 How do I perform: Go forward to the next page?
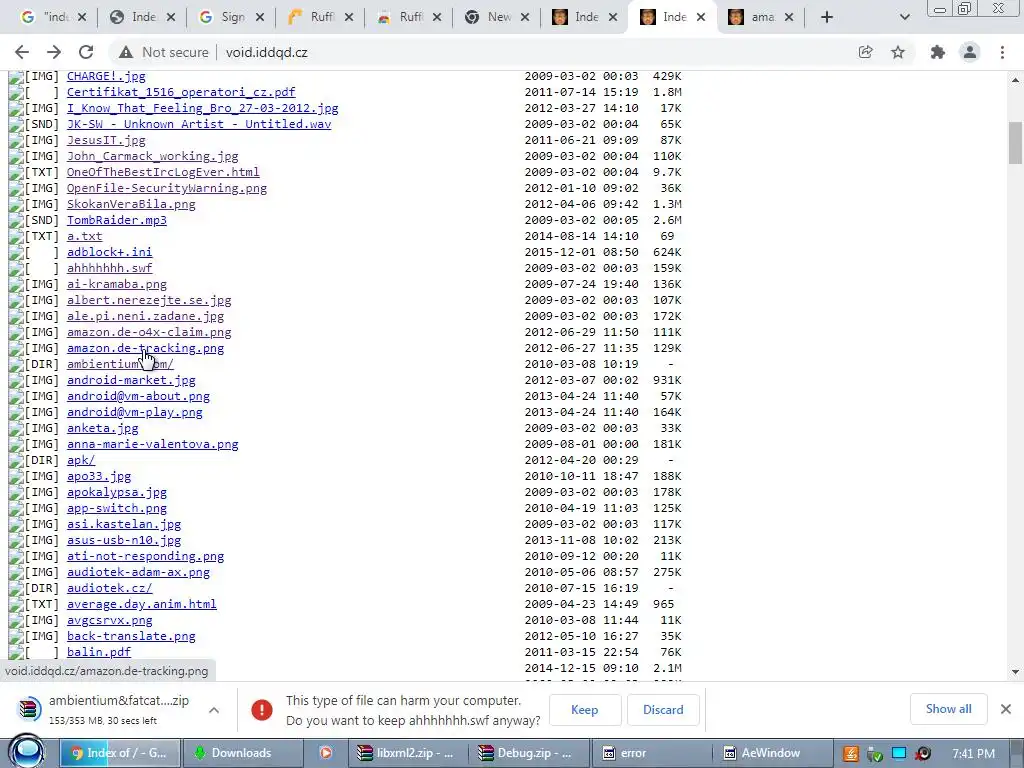coord(54,52)
